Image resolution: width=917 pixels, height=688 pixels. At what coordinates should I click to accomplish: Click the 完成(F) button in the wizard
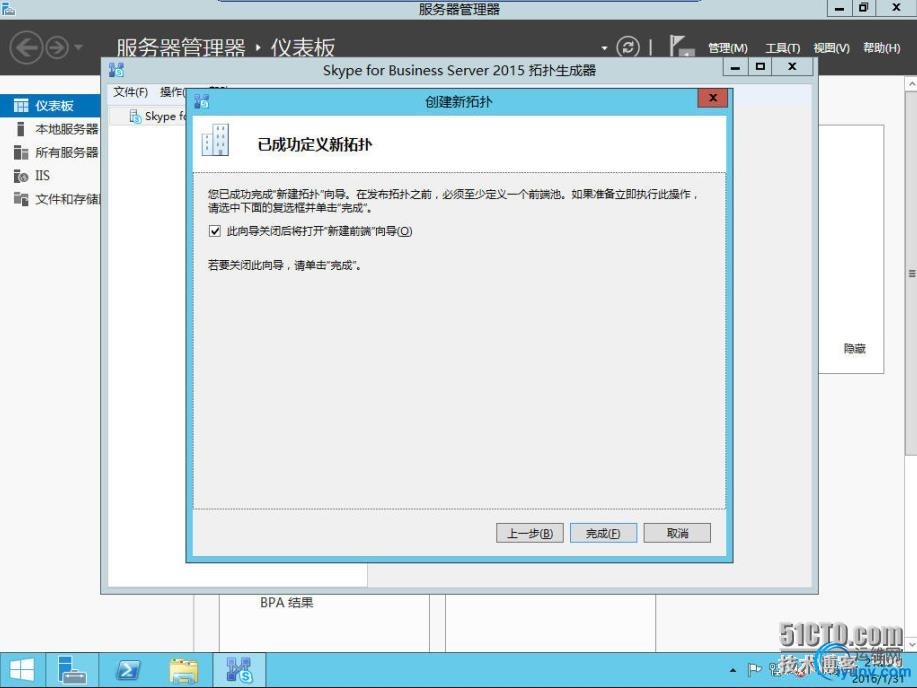[603, 533]
